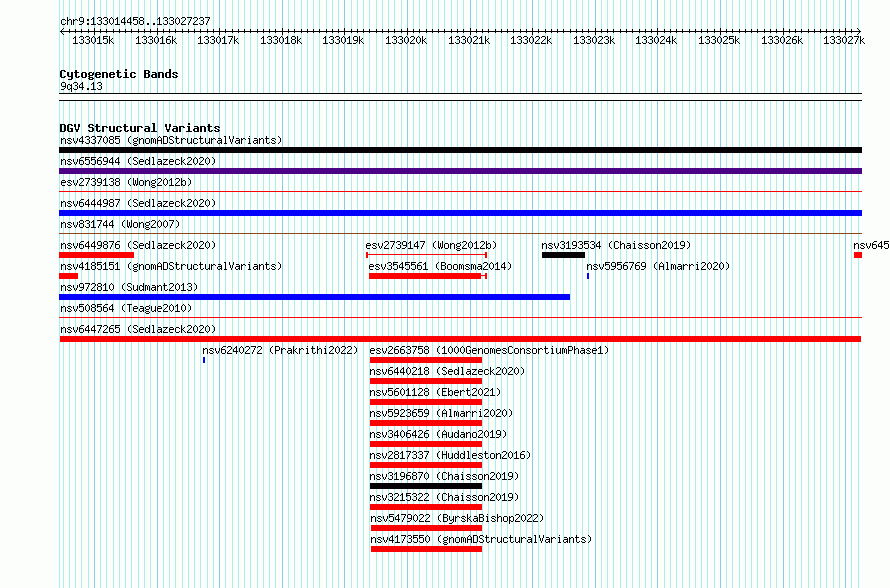Click nsv6449876 Sedlazeck2020 label
The height and width of the screenshot is (588, 890).
[x=138, y=245]
